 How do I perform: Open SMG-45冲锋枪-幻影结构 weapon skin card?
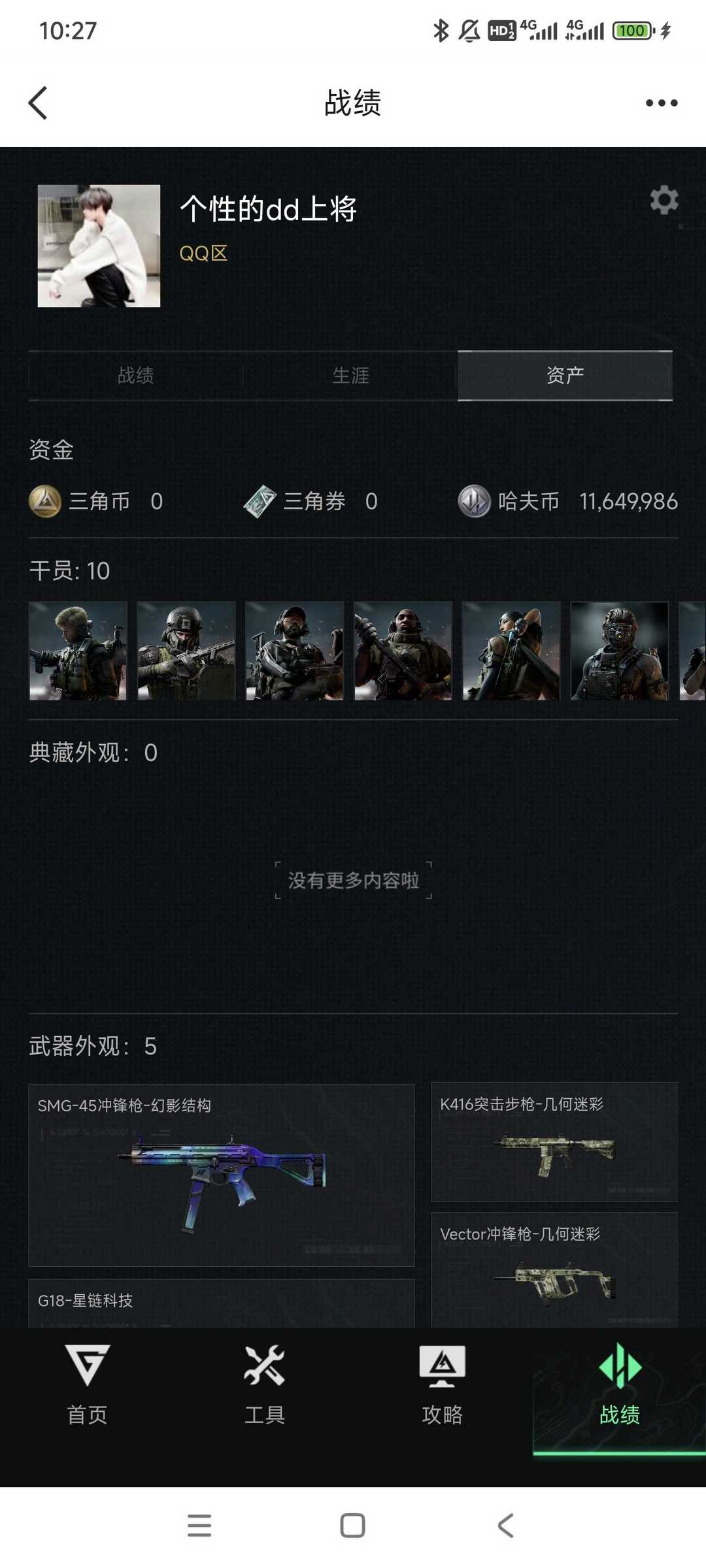coord(222,1175)
